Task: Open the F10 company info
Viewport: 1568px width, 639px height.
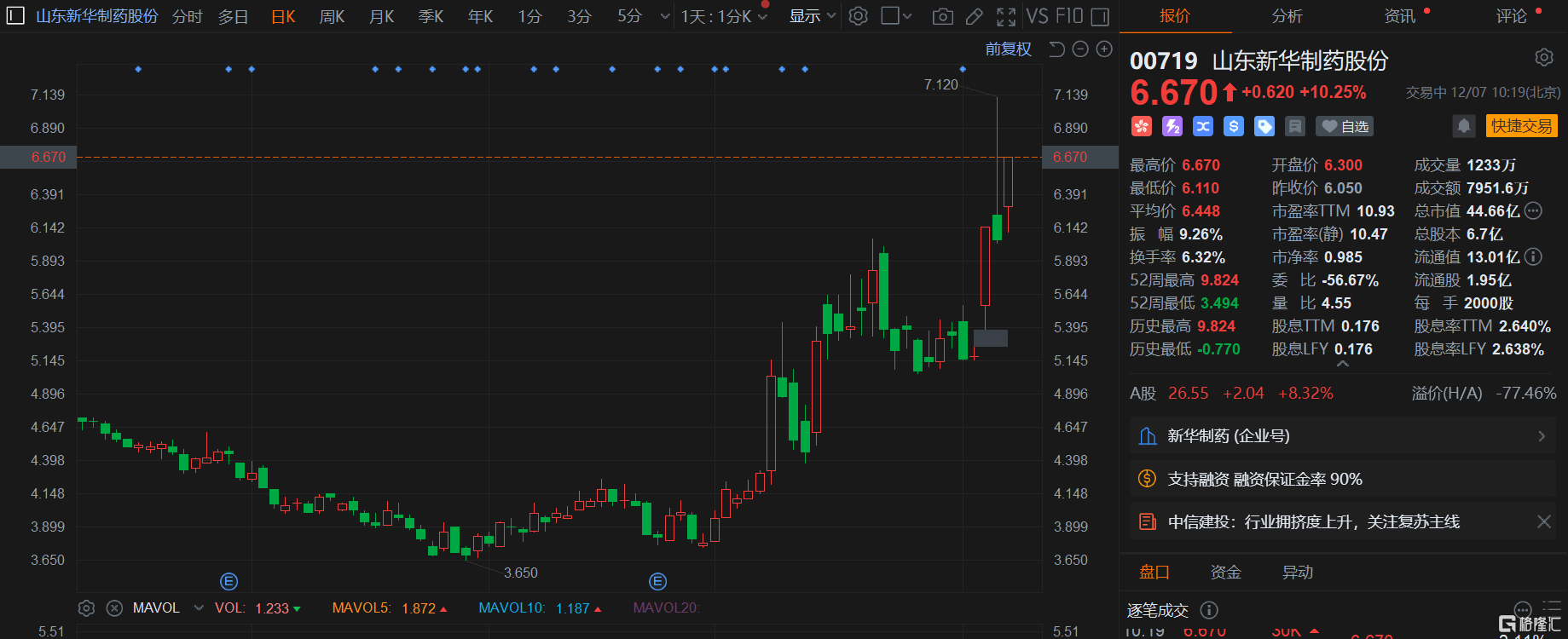Action: 1069,16
